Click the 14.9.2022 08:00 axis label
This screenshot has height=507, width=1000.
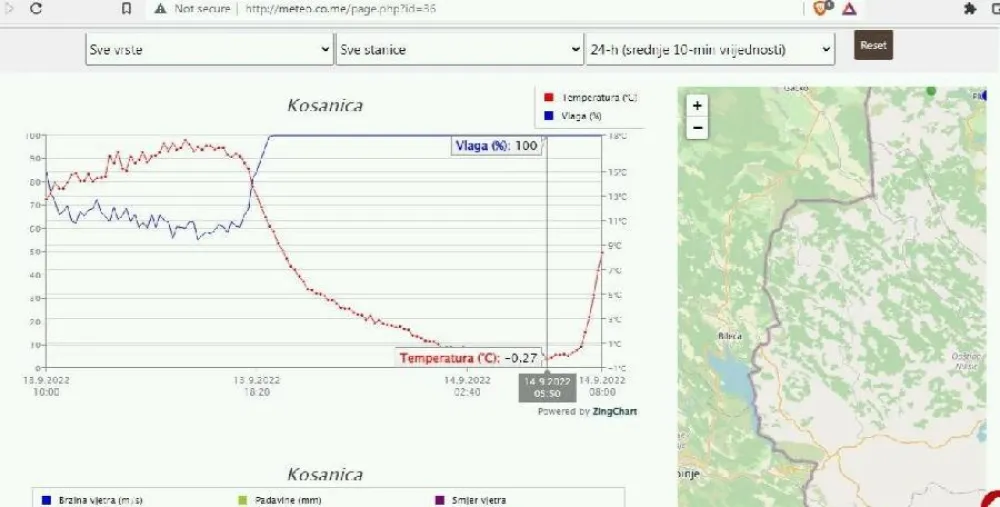(x=602, y=386)
